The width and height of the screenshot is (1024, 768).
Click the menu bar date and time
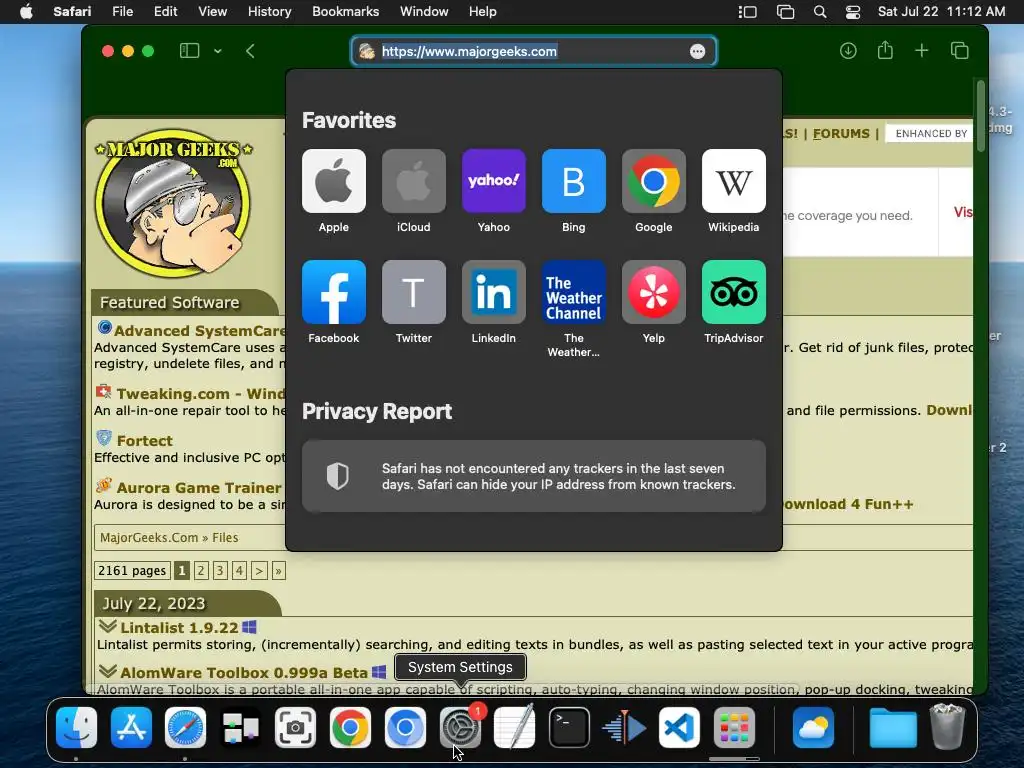tap(941, 12)
